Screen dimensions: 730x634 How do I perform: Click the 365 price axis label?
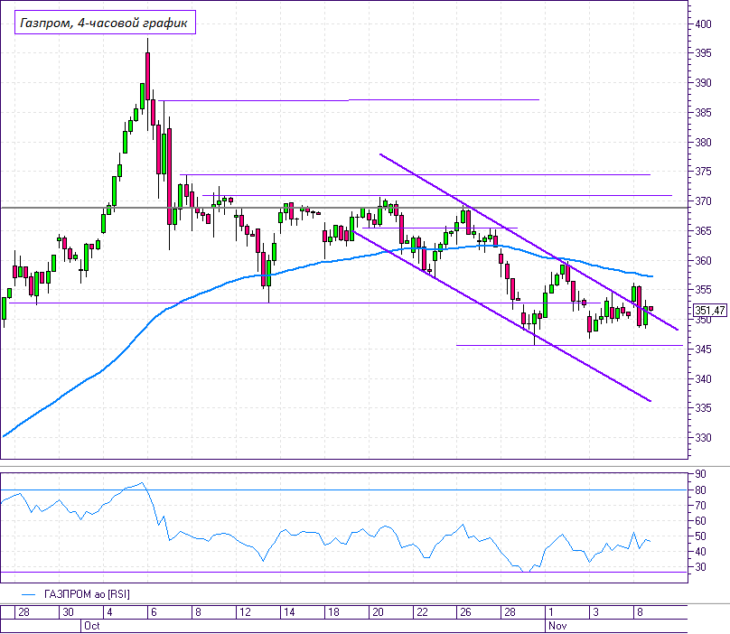pyautogui.click(x=703, y=231)
